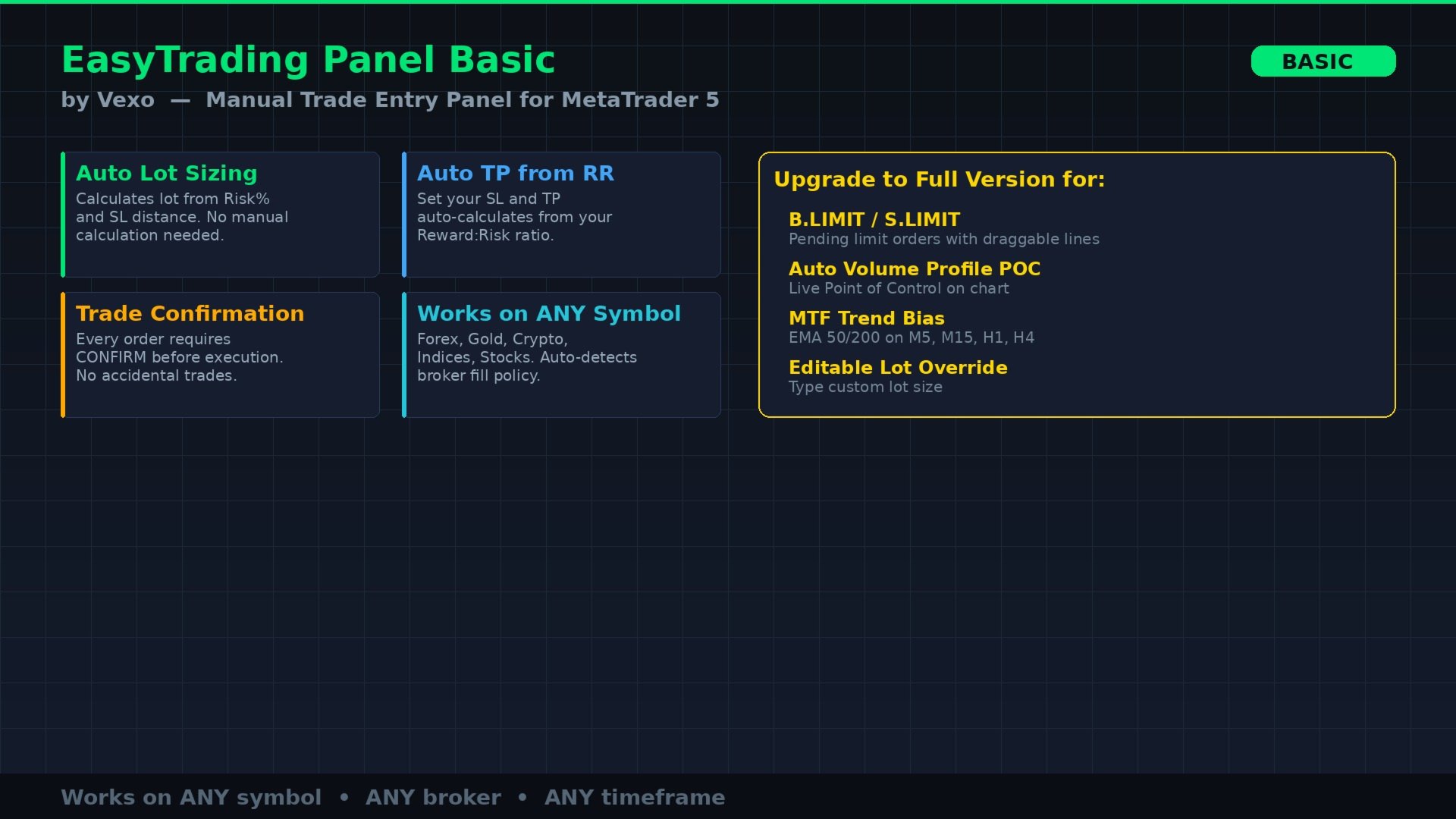Select the Auto Volume Profile POC feature
The width and height of the screenshot is (1456, 819).
pyautogui.click(x=914, y=269)
